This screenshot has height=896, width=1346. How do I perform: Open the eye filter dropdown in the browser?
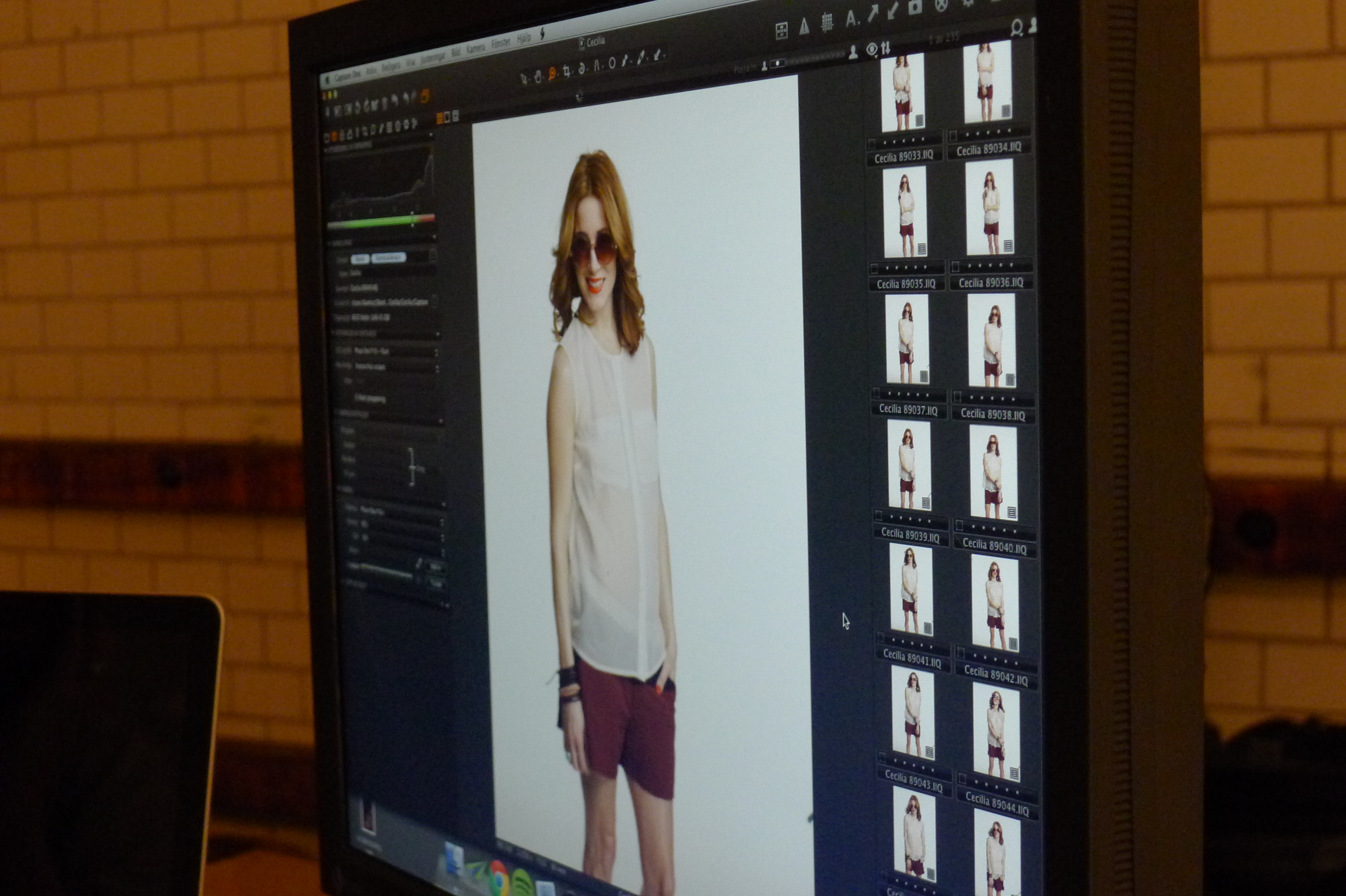click(x=872, y=49)
